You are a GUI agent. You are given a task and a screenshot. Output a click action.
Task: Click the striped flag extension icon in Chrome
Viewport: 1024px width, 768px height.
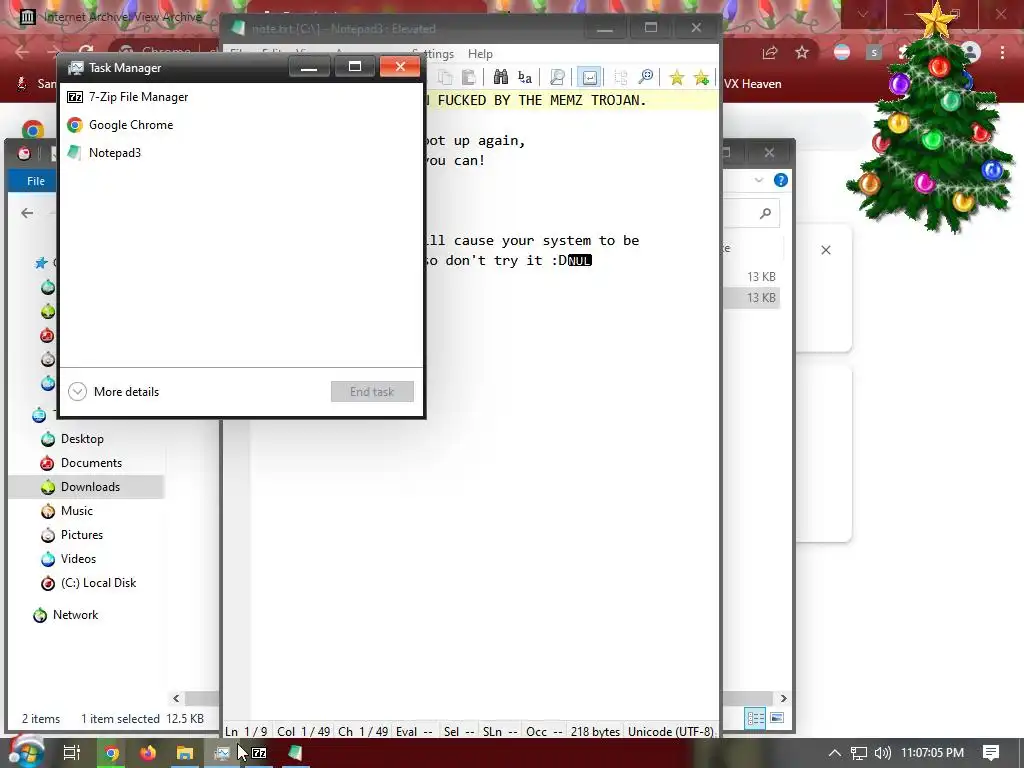(842, 52)
